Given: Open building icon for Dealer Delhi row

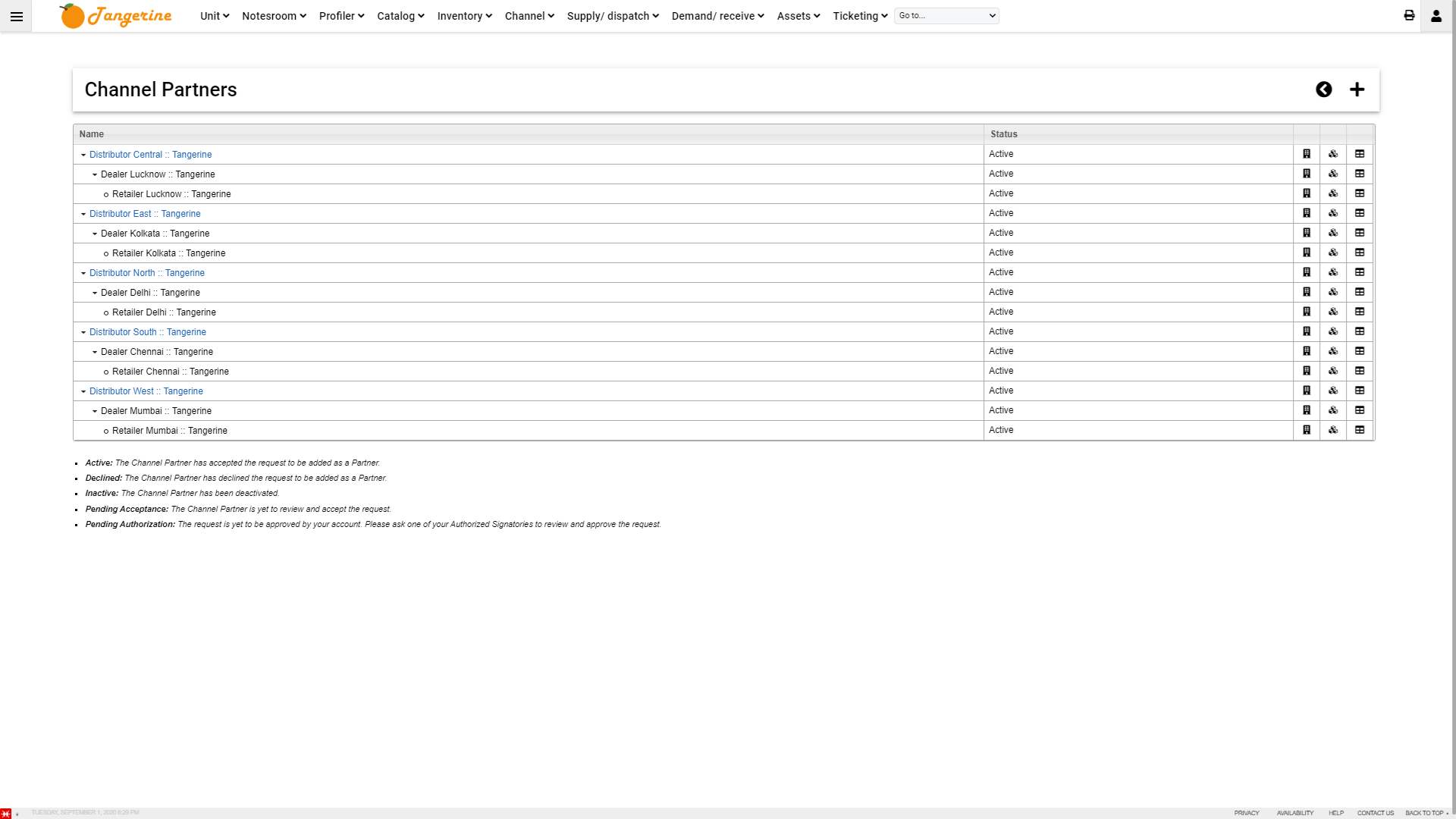Looking at the screenshot, I should (1307, 292).
